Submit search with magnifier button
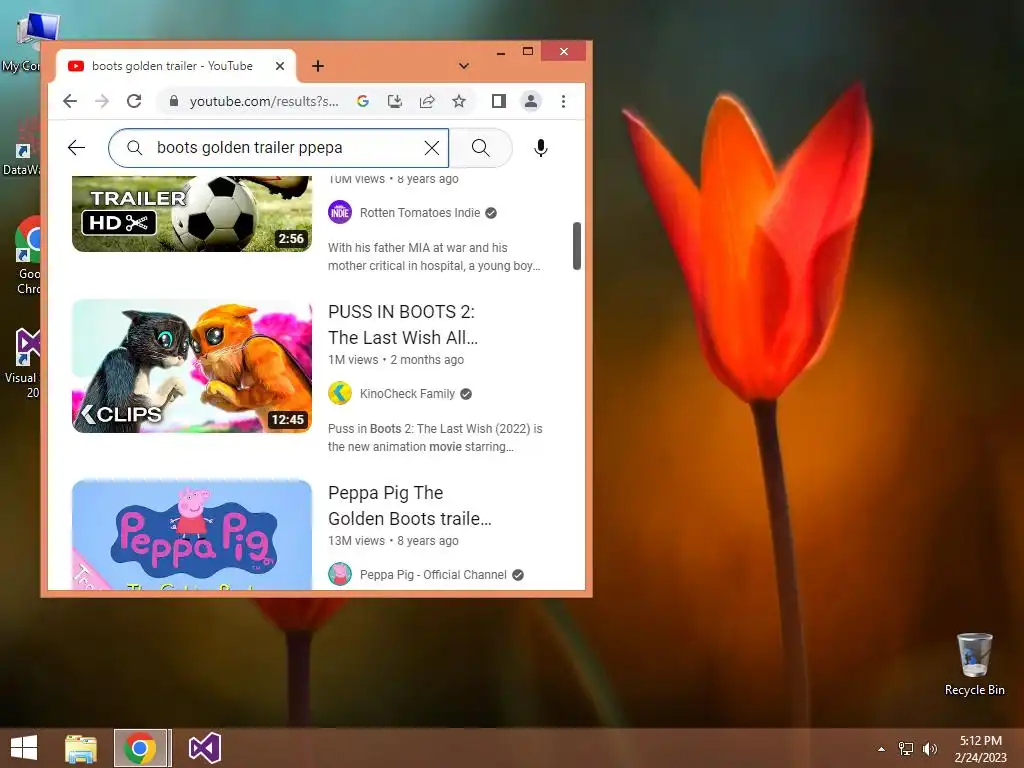The height and width of the screenshot is (768, 1024). coord(481,148)
